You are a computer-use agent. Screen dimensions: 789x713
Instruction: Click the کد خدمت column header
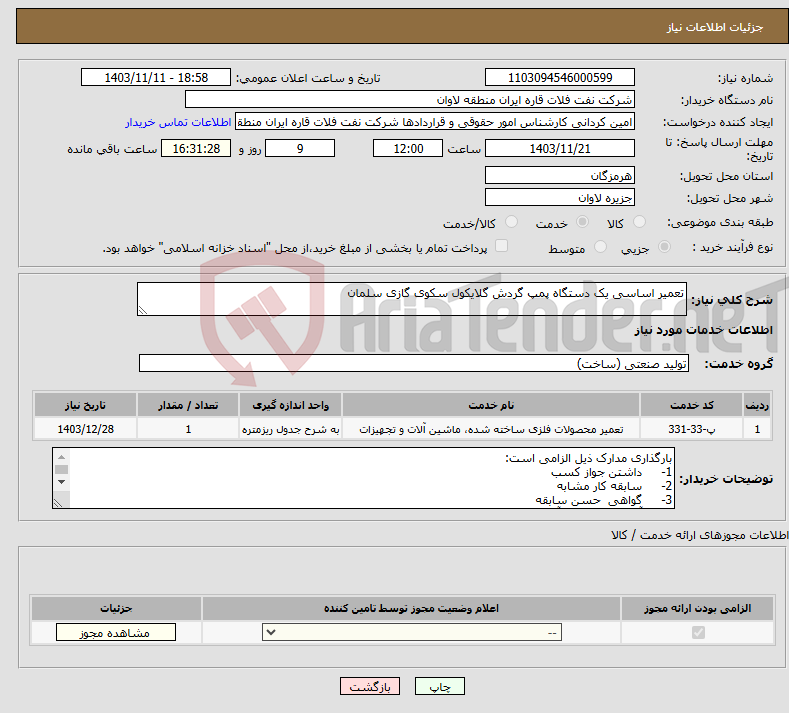(x=691, y=405)
